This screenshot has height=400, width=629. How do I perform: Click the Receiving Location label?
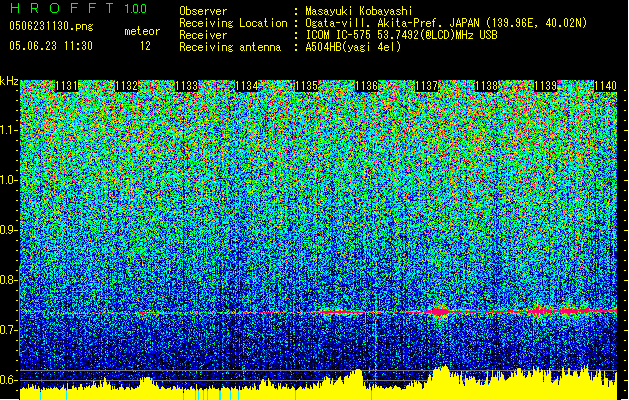coord(233,23)
